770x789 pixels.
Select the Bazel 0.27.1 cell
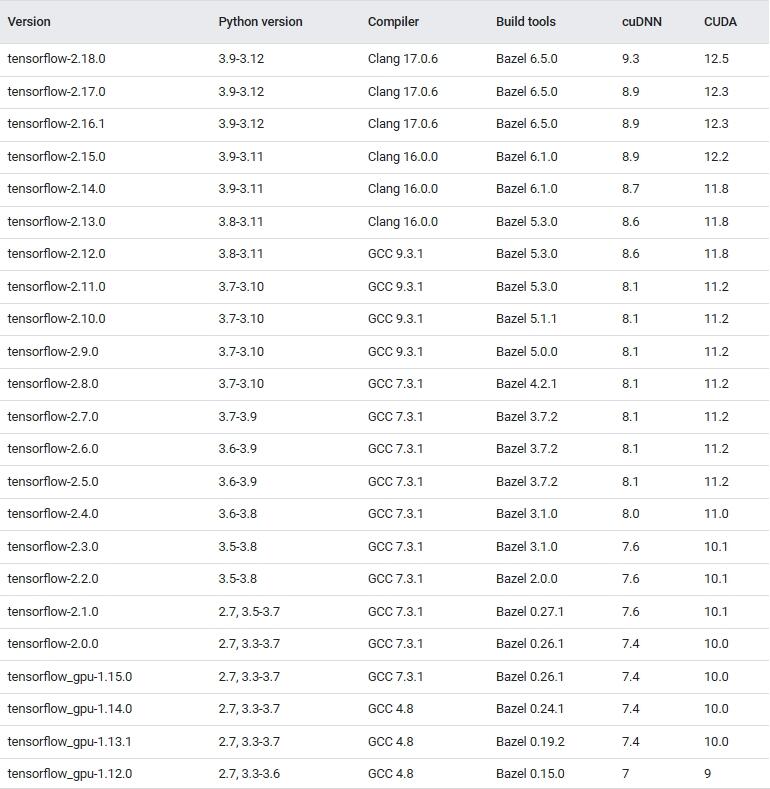(x=529, y=612)
